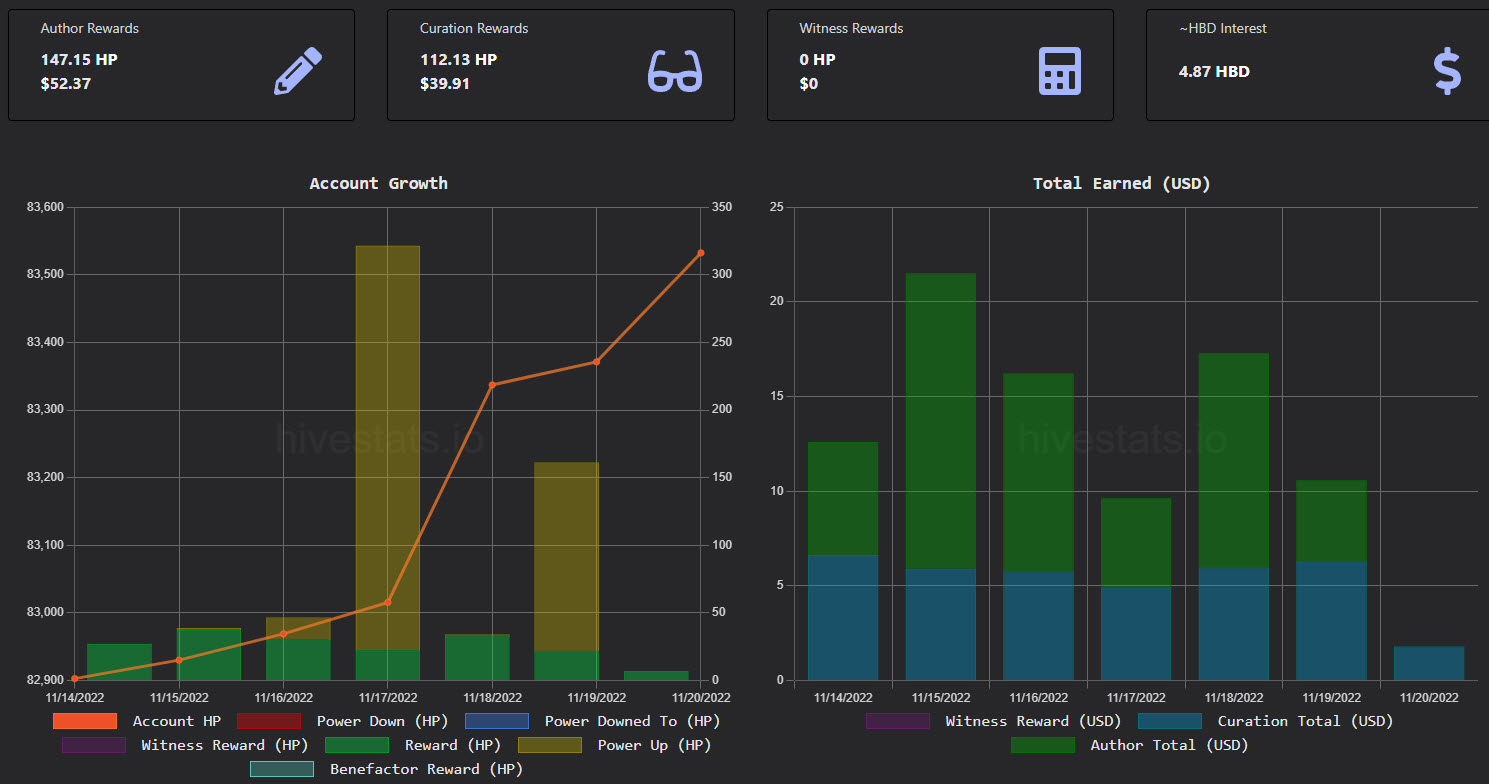1489x784 pixels.
Task: Click the Author Rewards card heading
Action: click(x=90, y=28)
